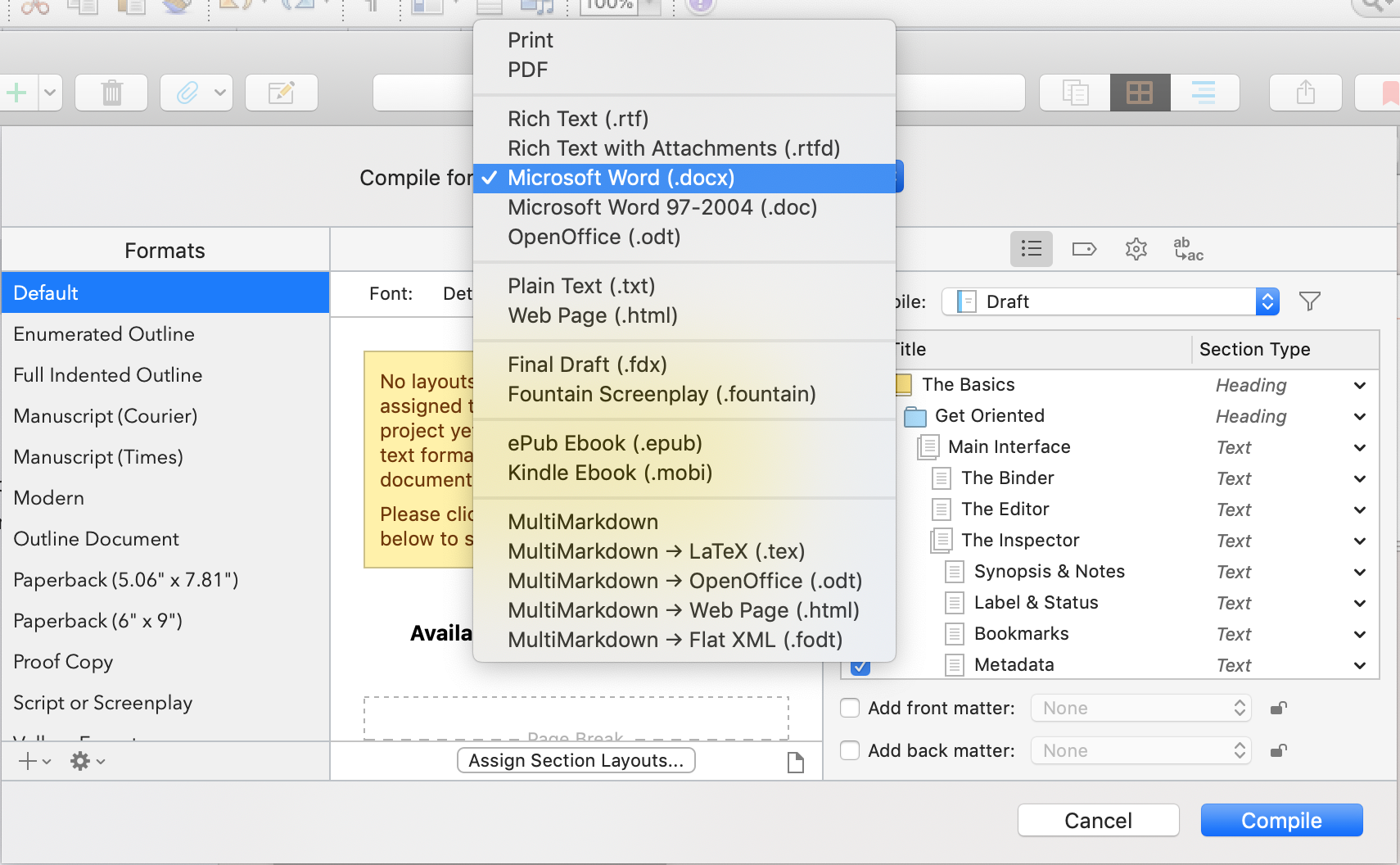1400x865 pixels.
Task: Select The Binder document icon row
Action: pos(942,478)
